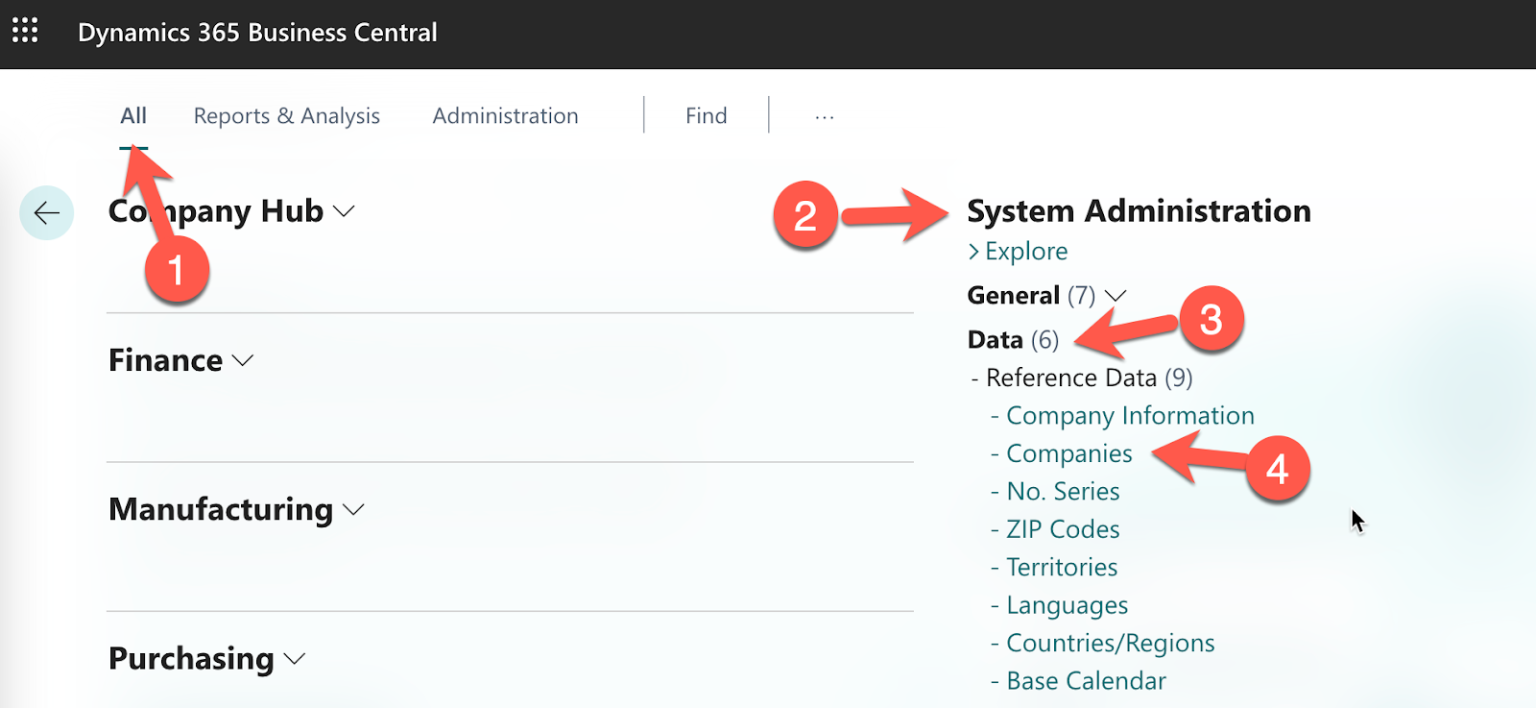Open the Find menu item
The width and height of the screenshot is (1536, 708).
(x=706, y=115)
